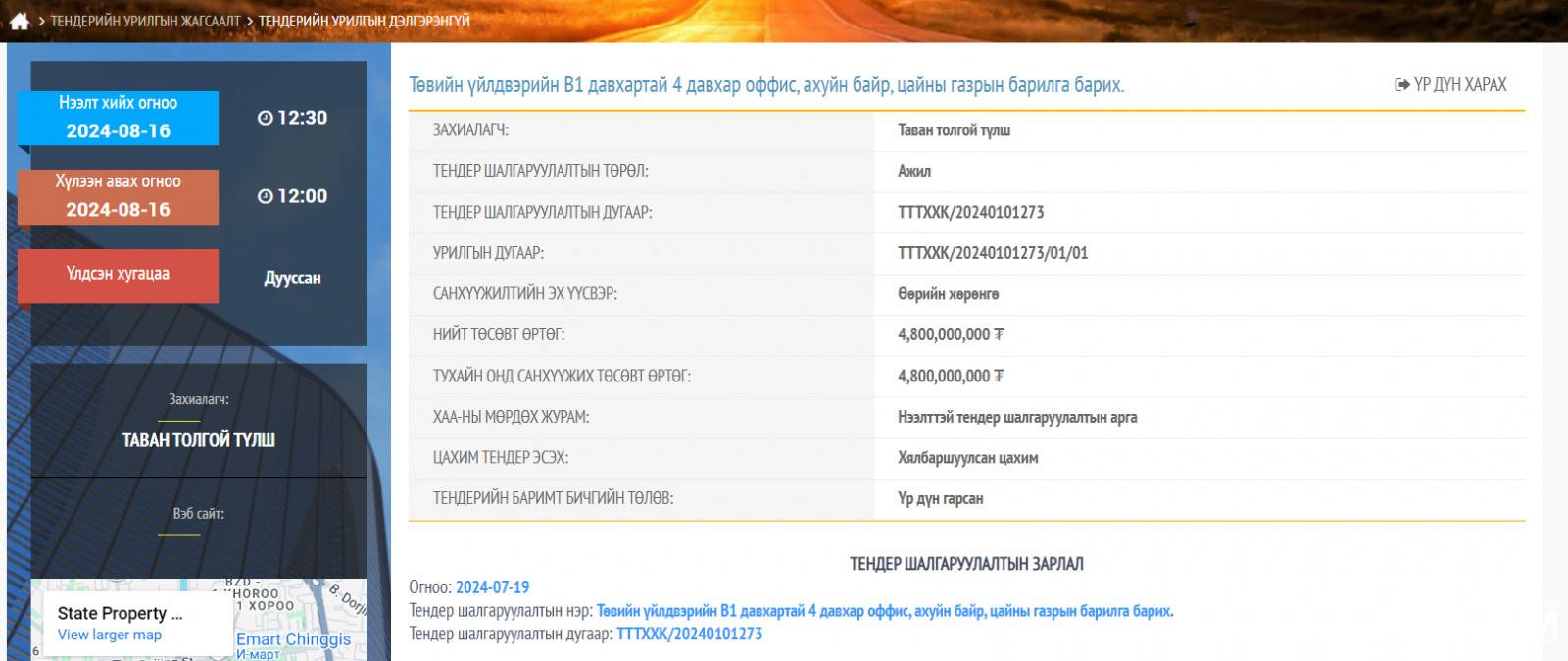
Task: Click tender number ТТТХХК/20240101273 in table
Action: tap(970, 212)
